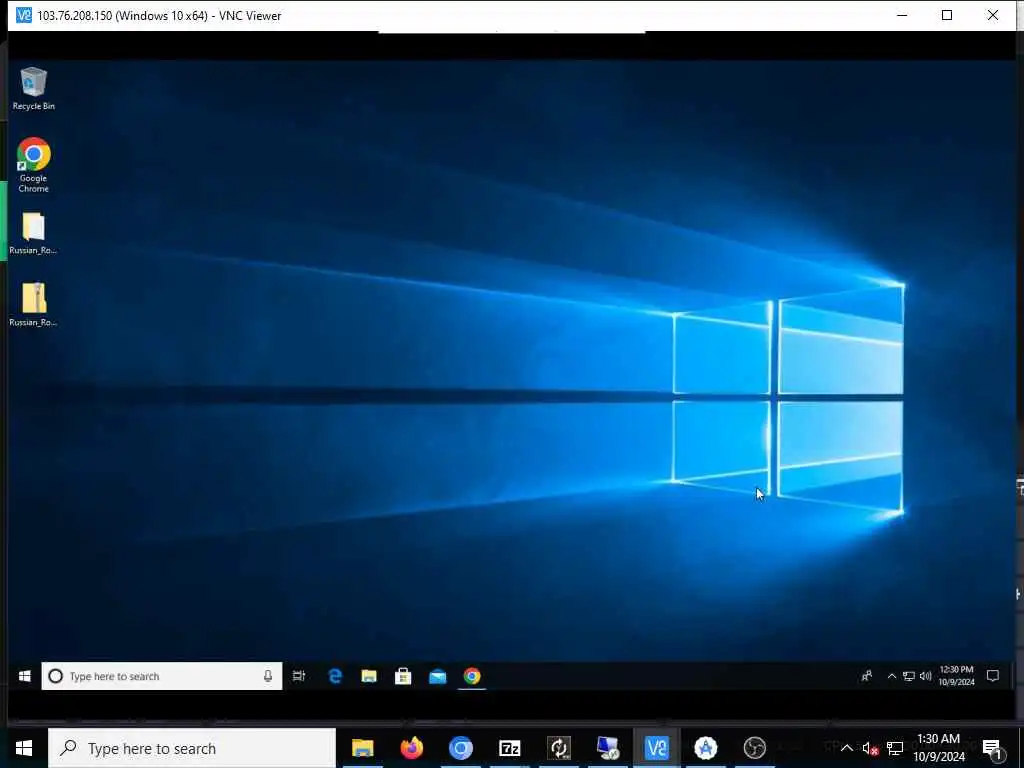The image size is (1024, 768).
Task: Close the VNC Viewer window
Action: [993, 15]
